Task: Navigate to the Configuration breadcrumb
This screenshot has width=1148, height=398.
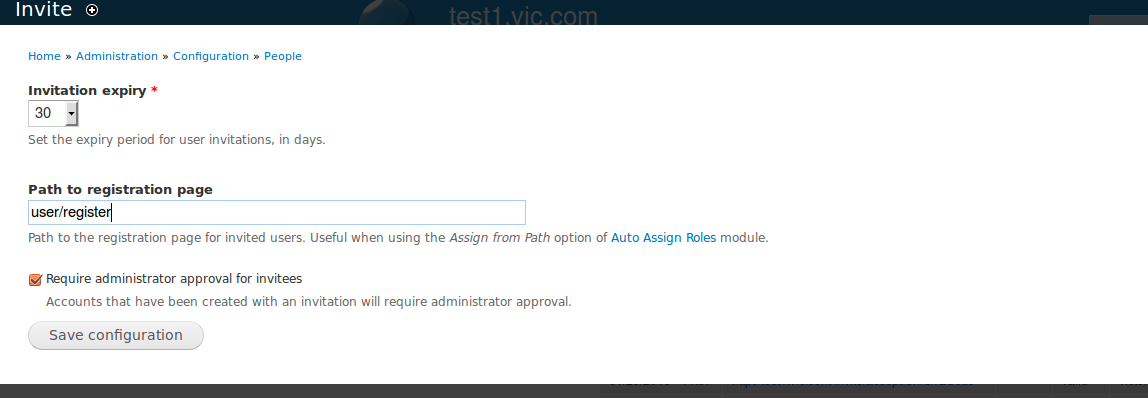Action: point(211,56)
